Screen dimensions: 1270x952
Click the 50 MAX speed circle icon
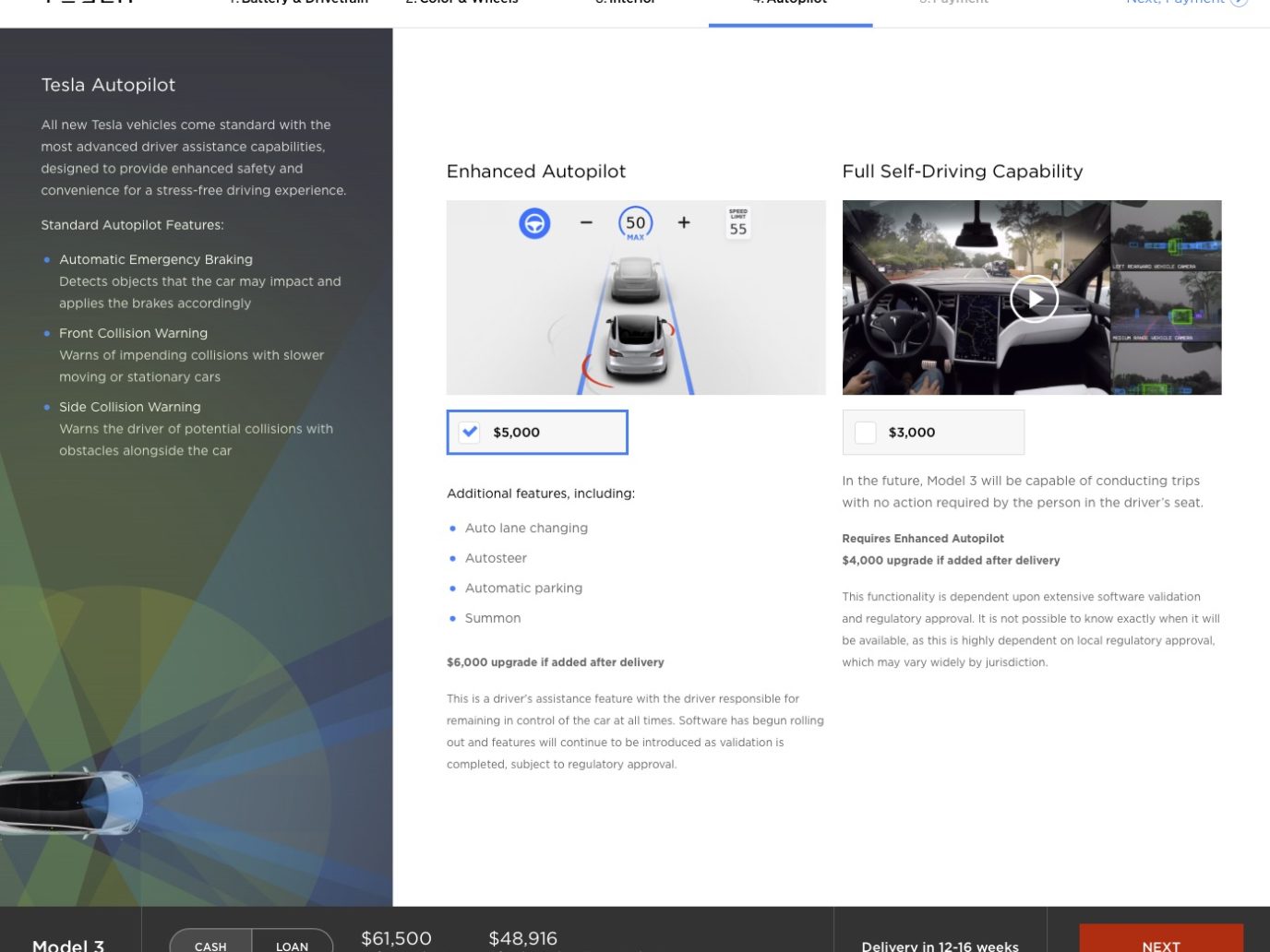tap(636, 223)
